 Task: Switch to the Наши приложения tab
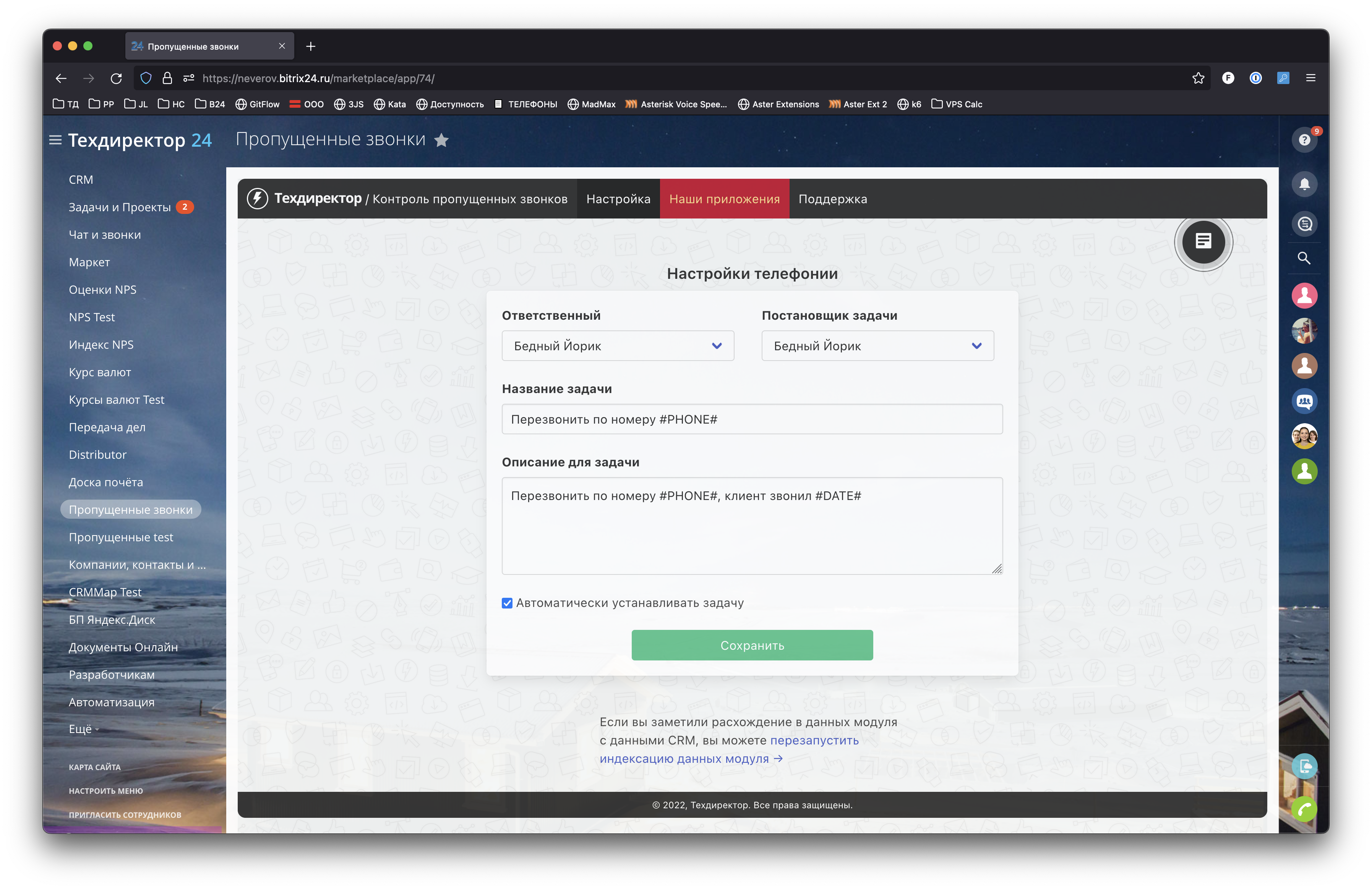pyautogui.click(x=724, y=199)
